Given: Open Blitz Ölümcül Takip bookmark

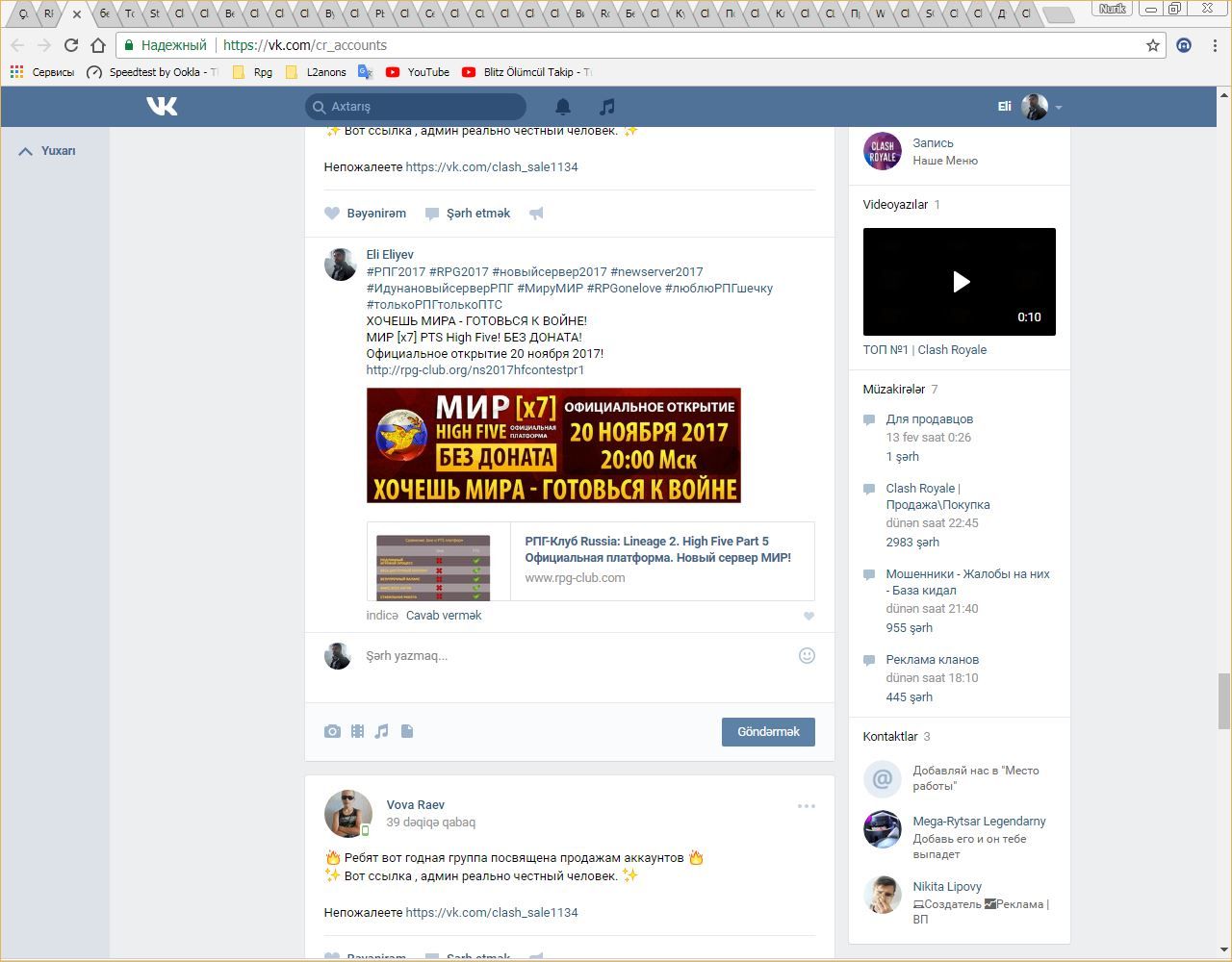Looking at the screenshot, I should tap(527, 72).
